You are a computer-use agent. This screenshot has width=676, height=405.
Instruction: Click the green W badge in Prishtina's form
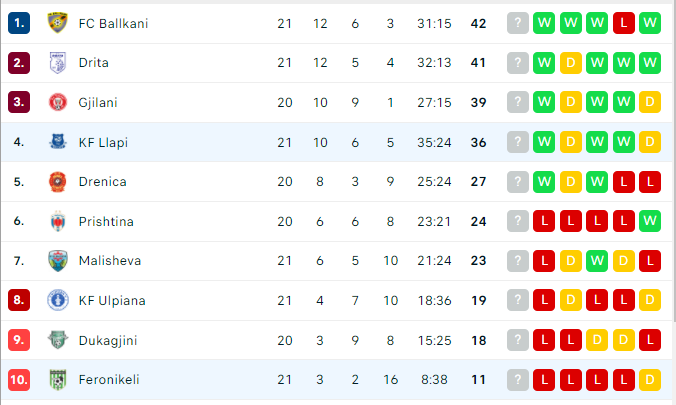pyautogui.click(x=650, y=221)
